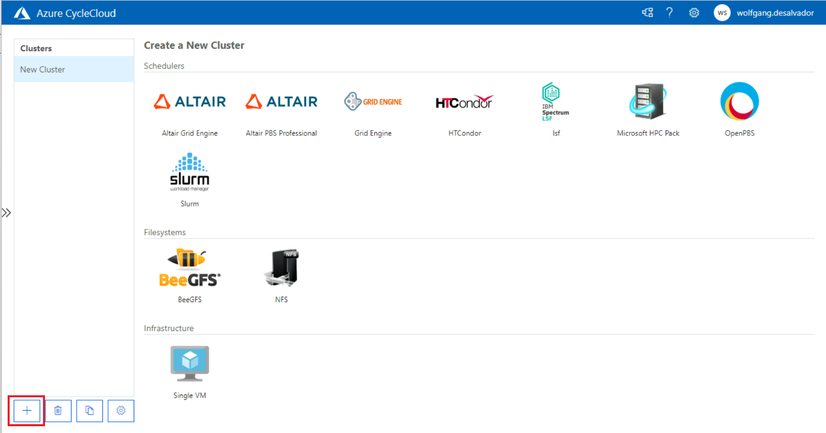Open cluster settings gear in sidebar footer
This screenshot has width=826, height=433.
click(x=121, y=411)
